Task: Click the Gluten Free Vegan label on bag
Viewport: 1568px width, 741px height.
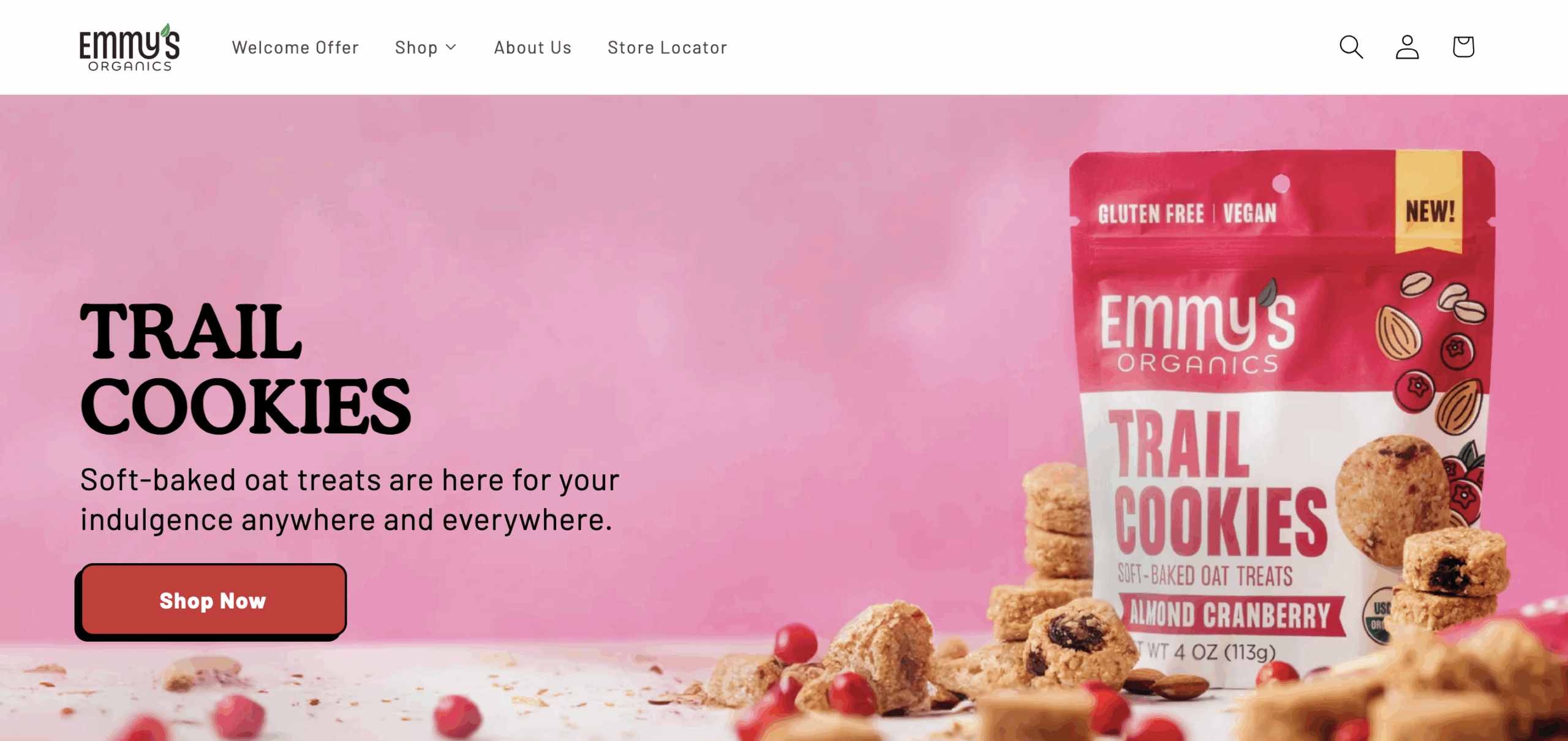Action: click(1187, 214)
